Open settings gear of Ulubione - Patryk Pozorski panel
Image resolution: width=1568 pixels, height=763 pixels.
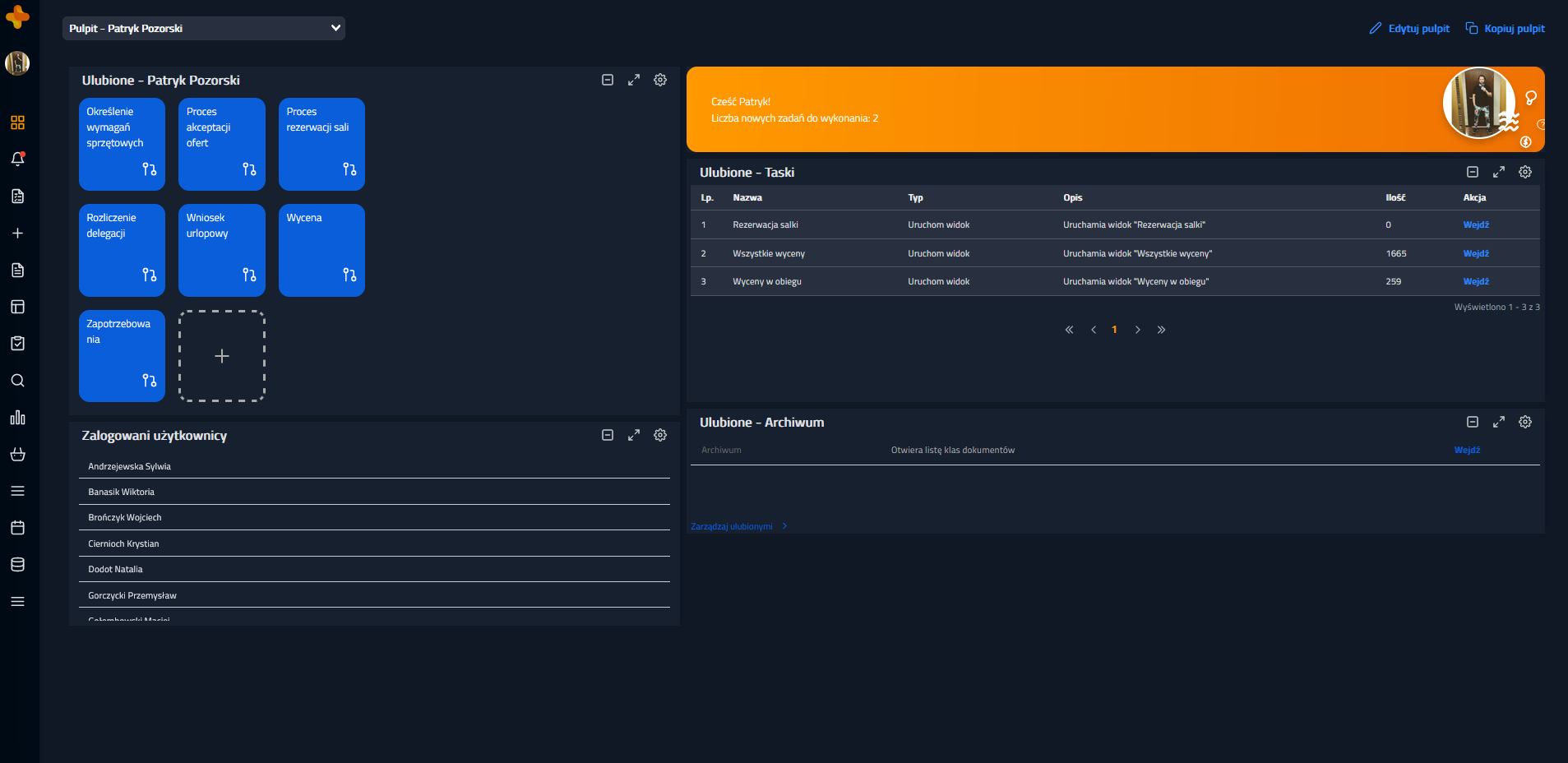pos(660,80)
